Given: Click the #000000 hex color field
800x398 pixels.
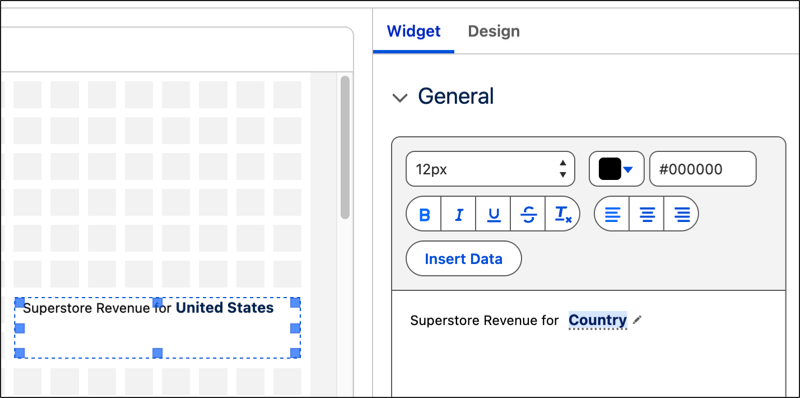Looking at the screenshot, I should pyautogui.click(x=703, y=169).
